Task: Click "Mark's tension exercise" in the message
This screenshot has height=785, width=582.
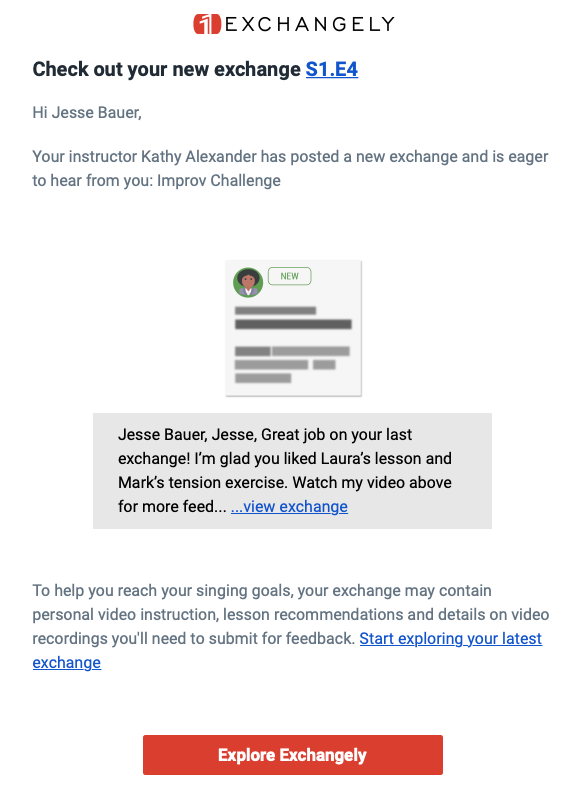Action: (202, 483)
